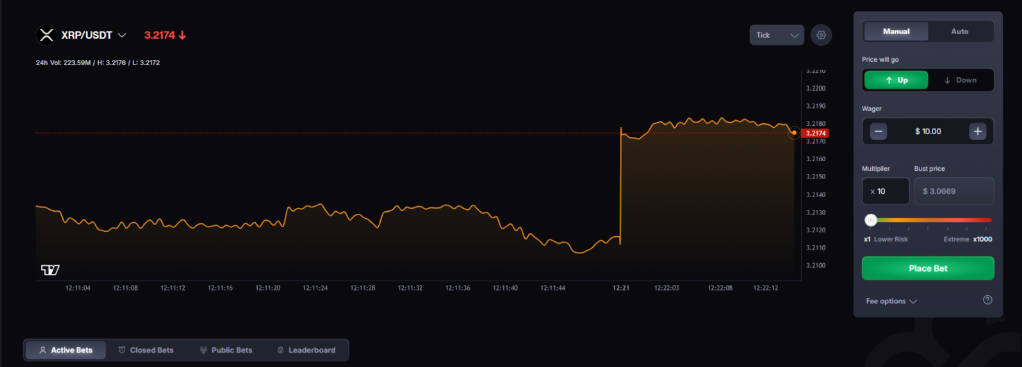Click the current price tag 3.2174 on axis

click(x=816, y=133)
